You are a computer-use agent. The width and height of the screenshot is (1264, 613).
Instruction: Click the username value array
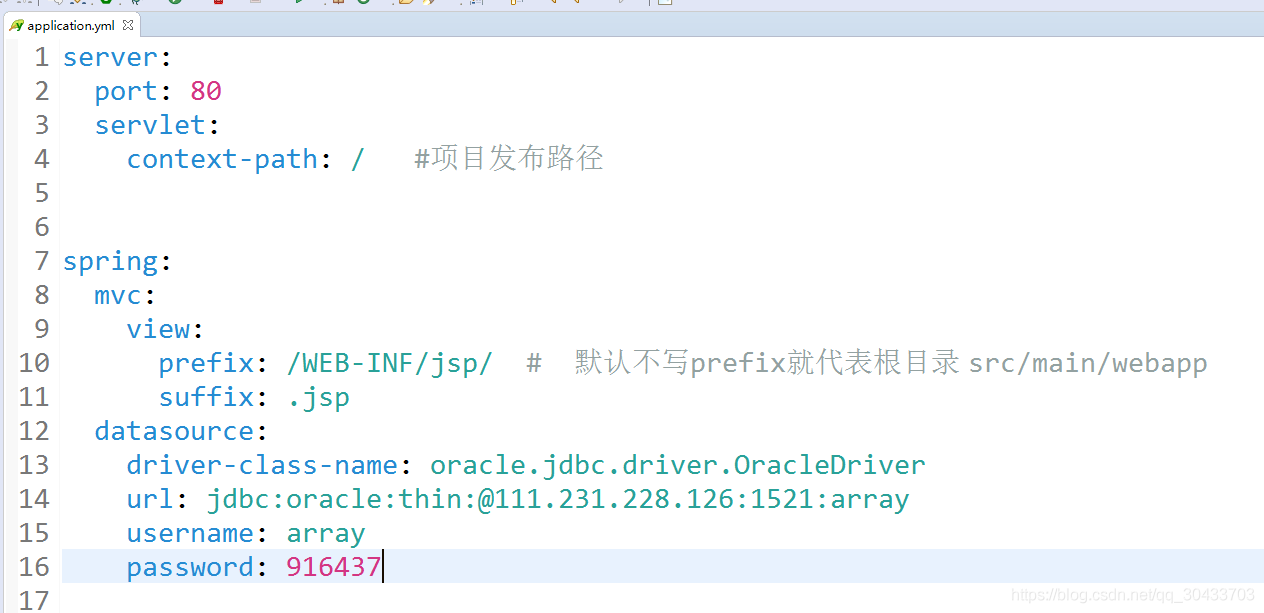[325, 534]
